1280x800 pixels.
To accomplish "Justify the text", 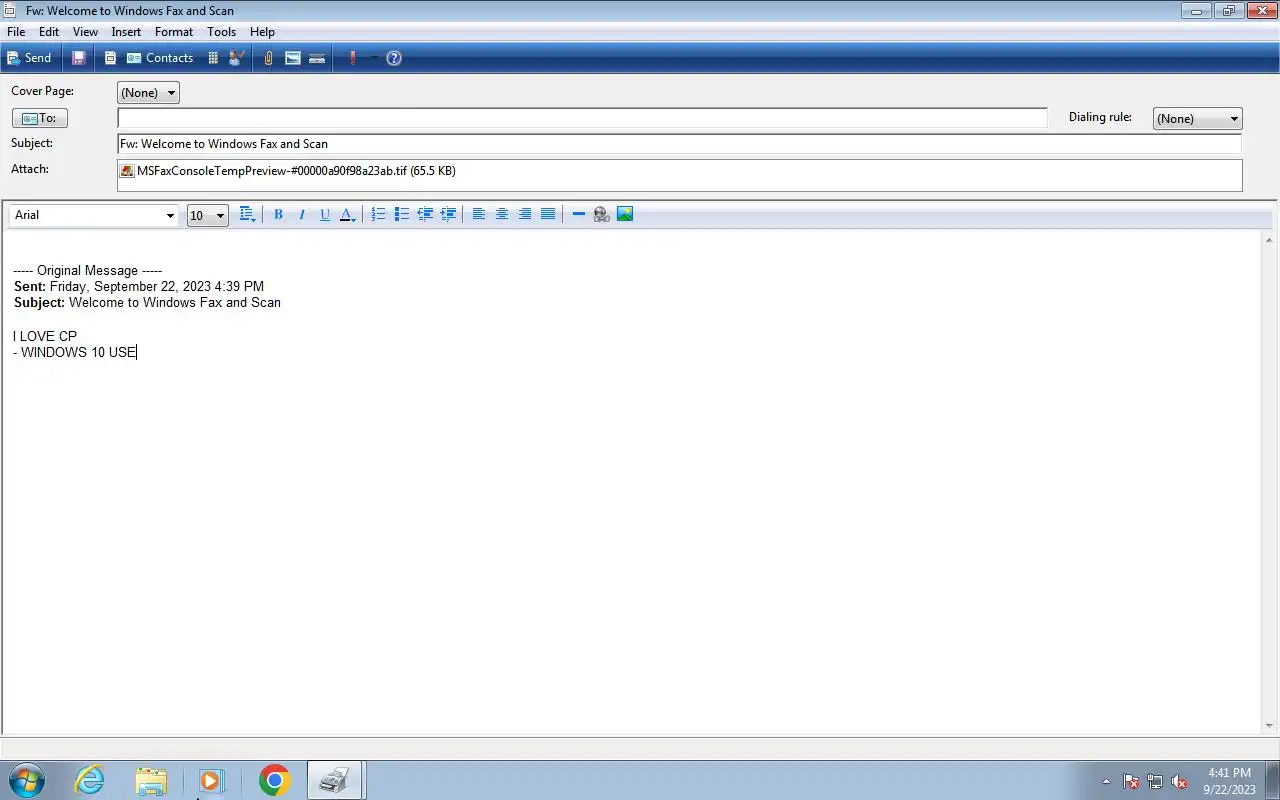I will pos(548,214).
